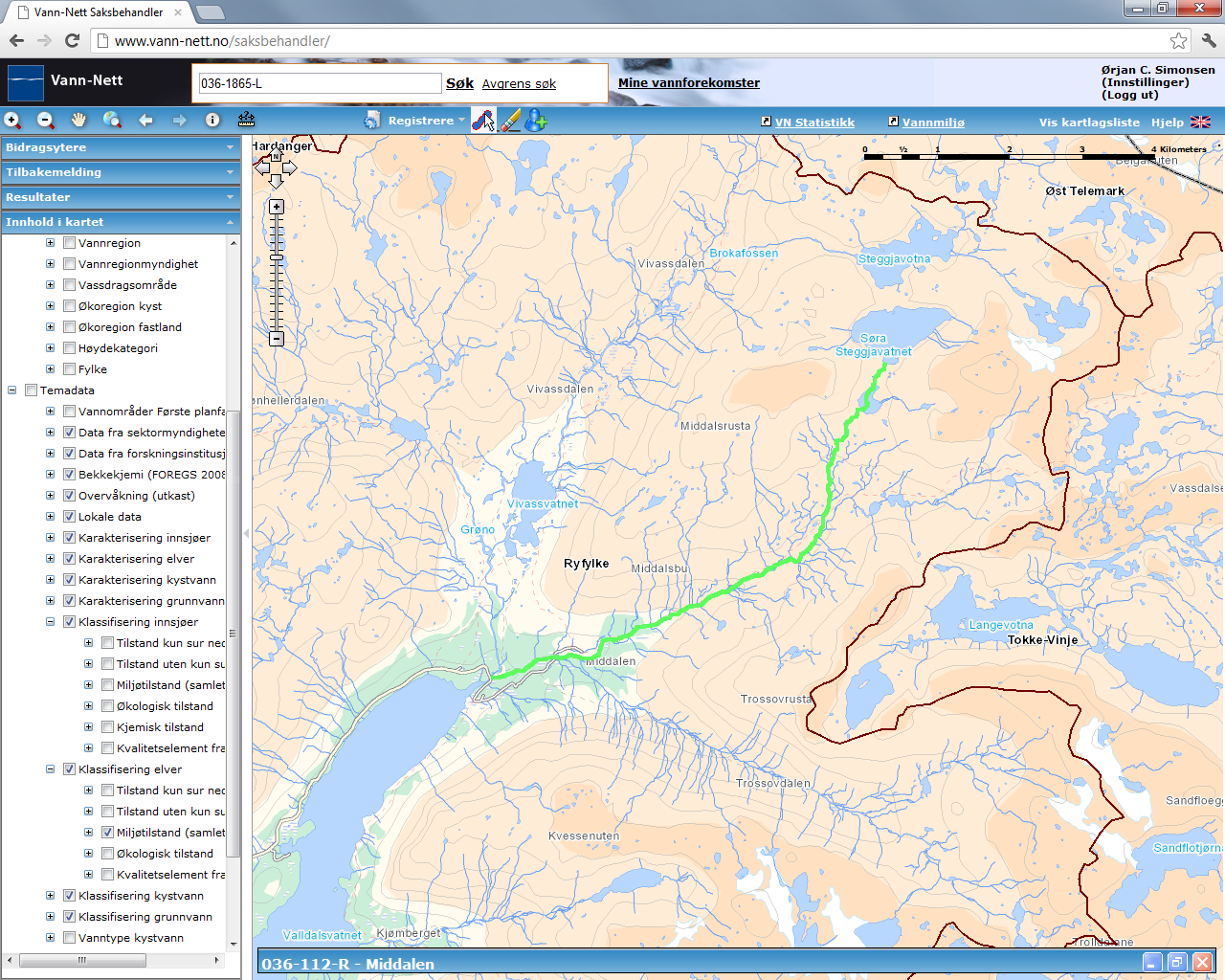Restore the 036-112-R Middalen panel
This screenshot has height=980, width=1225.
(1177, 963)
